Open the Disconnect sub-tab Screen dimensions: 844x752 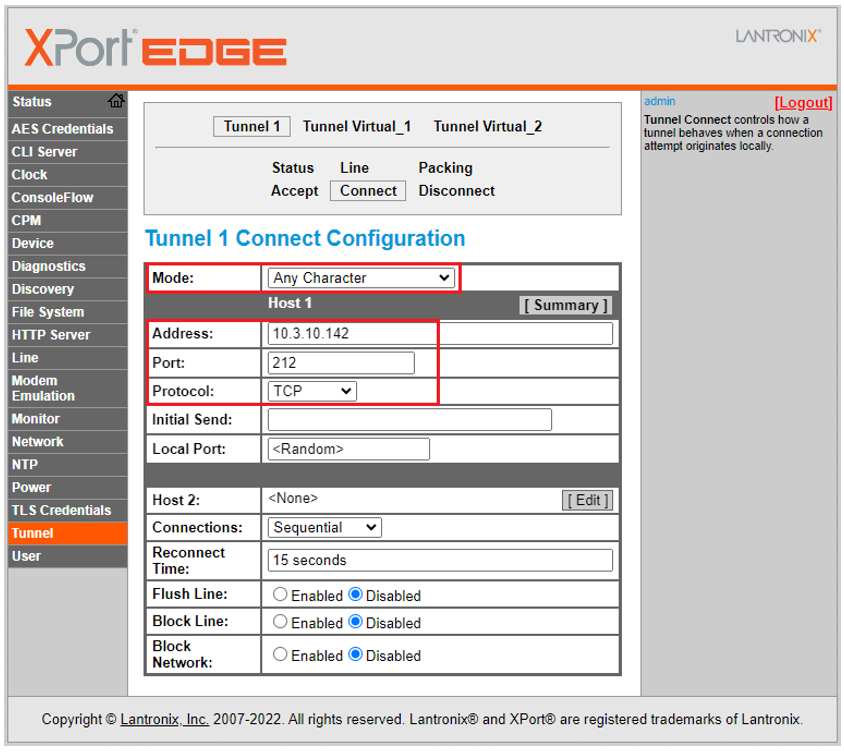point(456,191)
